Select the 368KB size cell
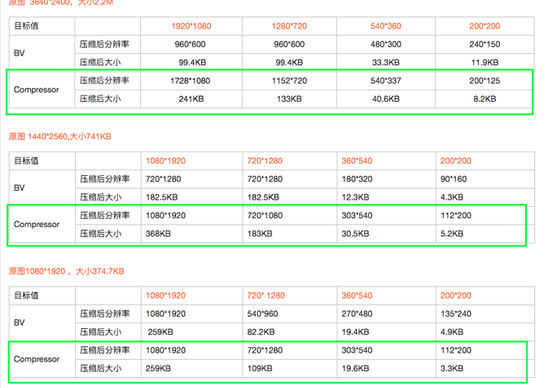Image resolution: width=548 pixels, height=388 pixels. coord(158,234)
